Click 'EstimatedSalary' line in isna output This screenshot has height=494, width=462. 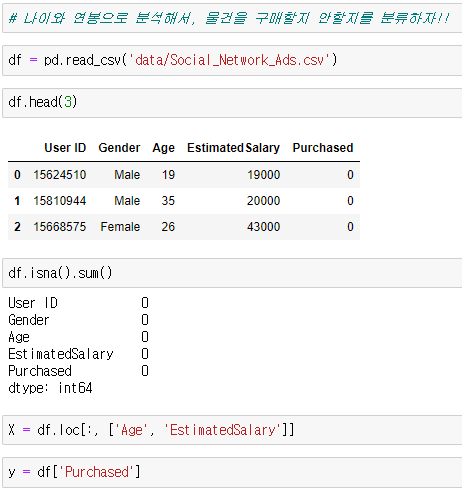point(78,354)
